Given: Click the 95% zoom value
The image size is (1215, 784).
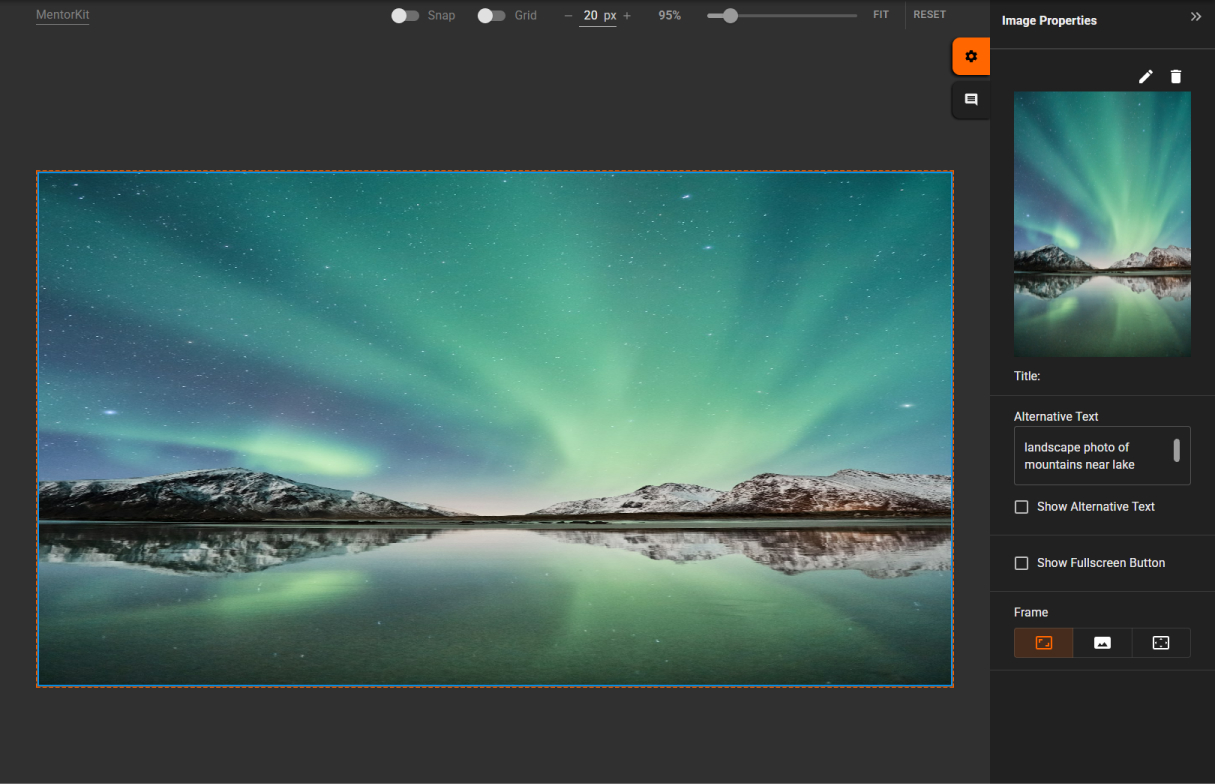Looking at the screenshot, I should click(670, 15).
